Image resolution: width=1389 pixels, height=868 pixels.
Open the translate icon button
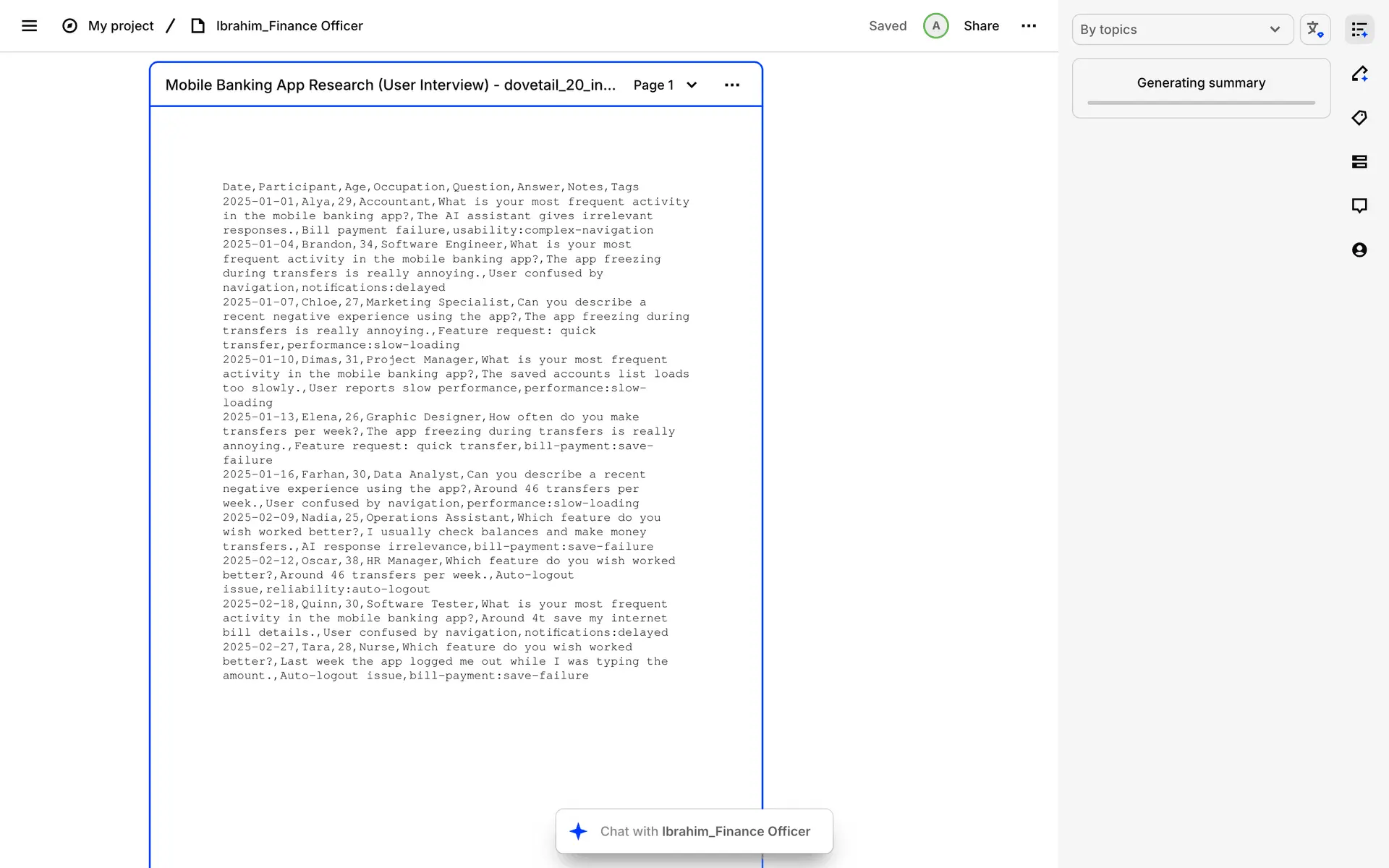pos(1314,30)
